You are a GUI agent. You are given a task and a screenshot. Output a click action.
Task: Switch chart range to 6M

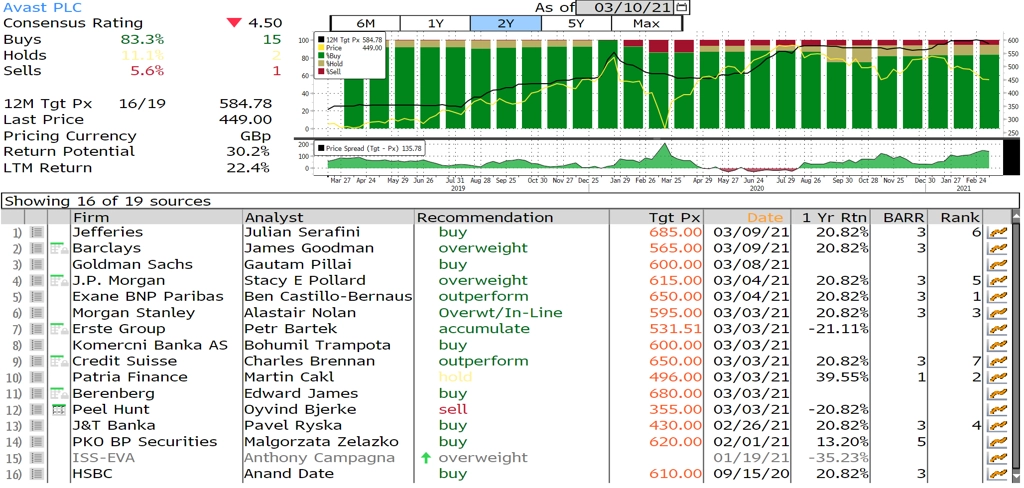point(365,23)
